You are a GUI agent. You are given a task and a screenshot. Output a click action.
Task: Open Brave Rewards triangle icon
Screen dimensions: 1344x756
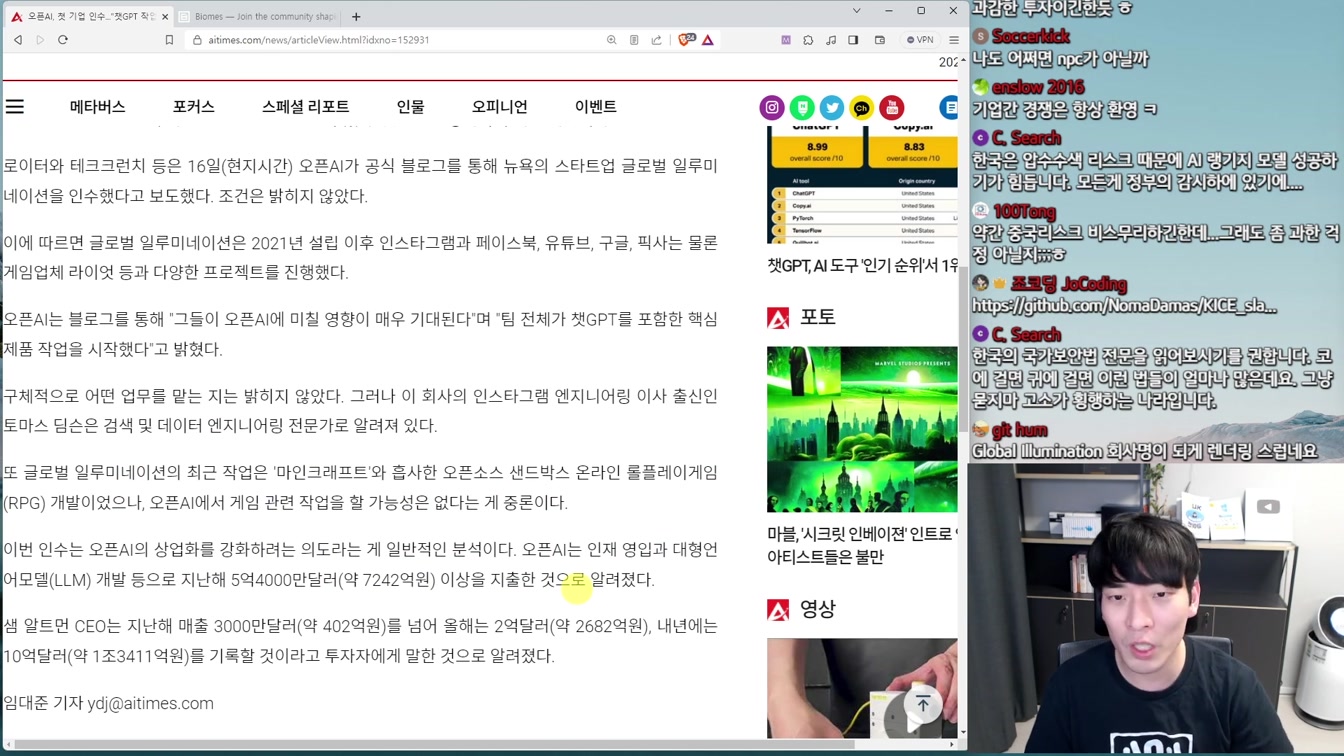tap(708, 40)
